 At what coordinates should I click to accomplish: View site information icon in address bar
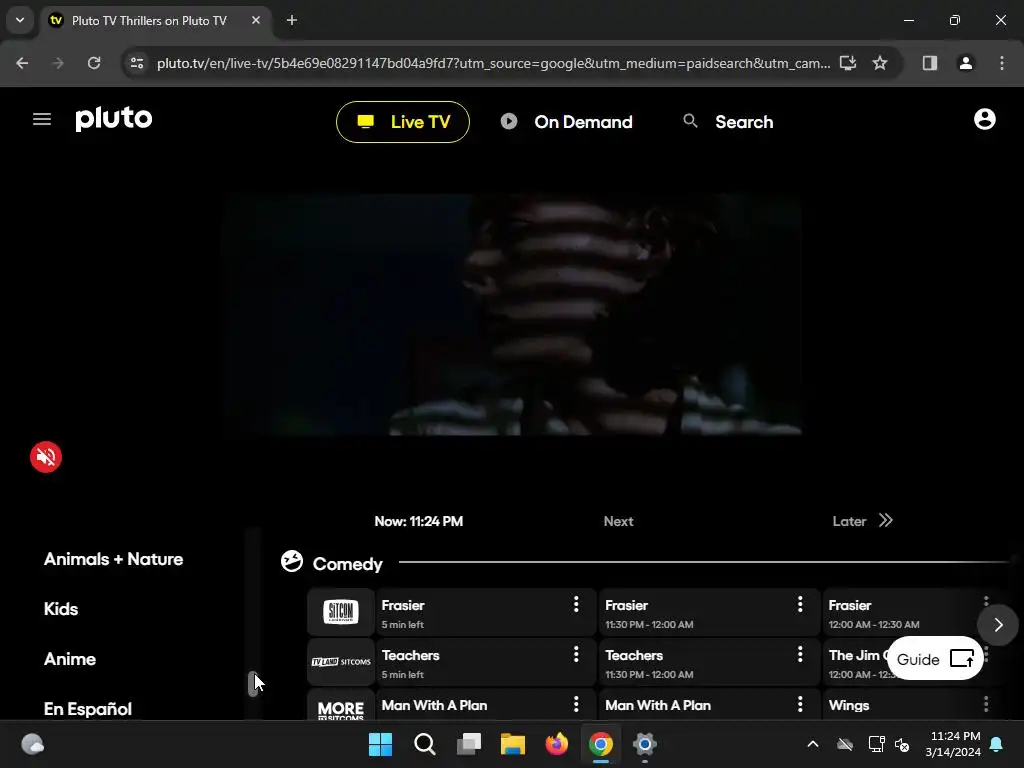(x=137, y=63)
